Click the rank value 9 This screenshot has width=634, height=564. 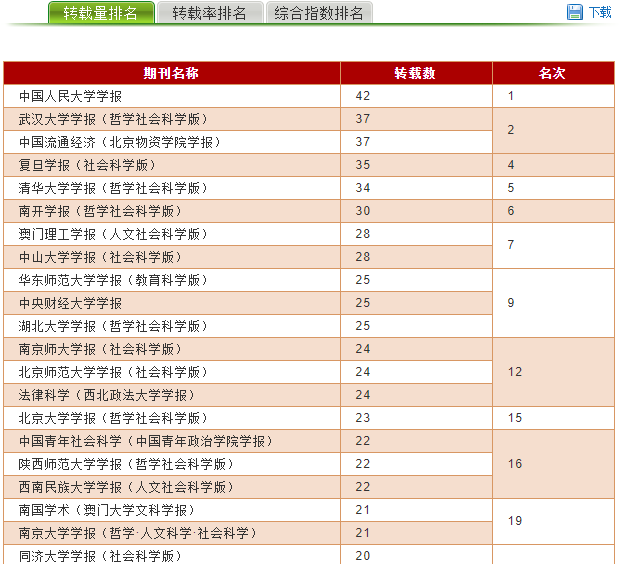511,303
